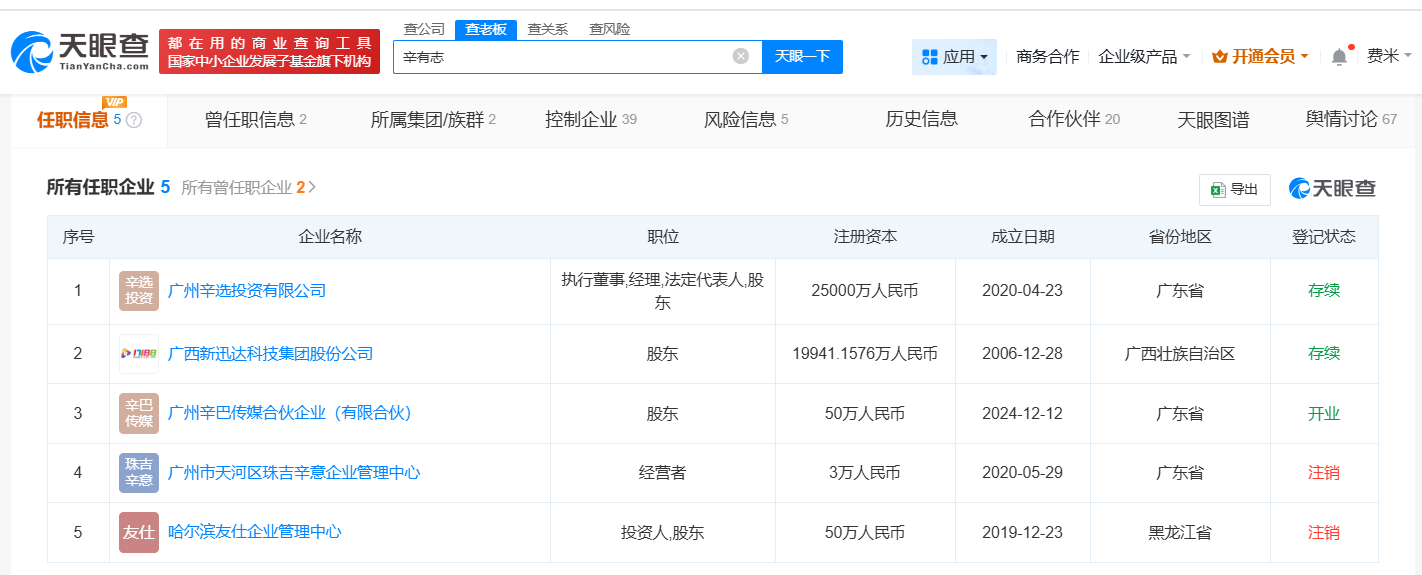Click into the search field containing 辛有志

coord(560,57)
